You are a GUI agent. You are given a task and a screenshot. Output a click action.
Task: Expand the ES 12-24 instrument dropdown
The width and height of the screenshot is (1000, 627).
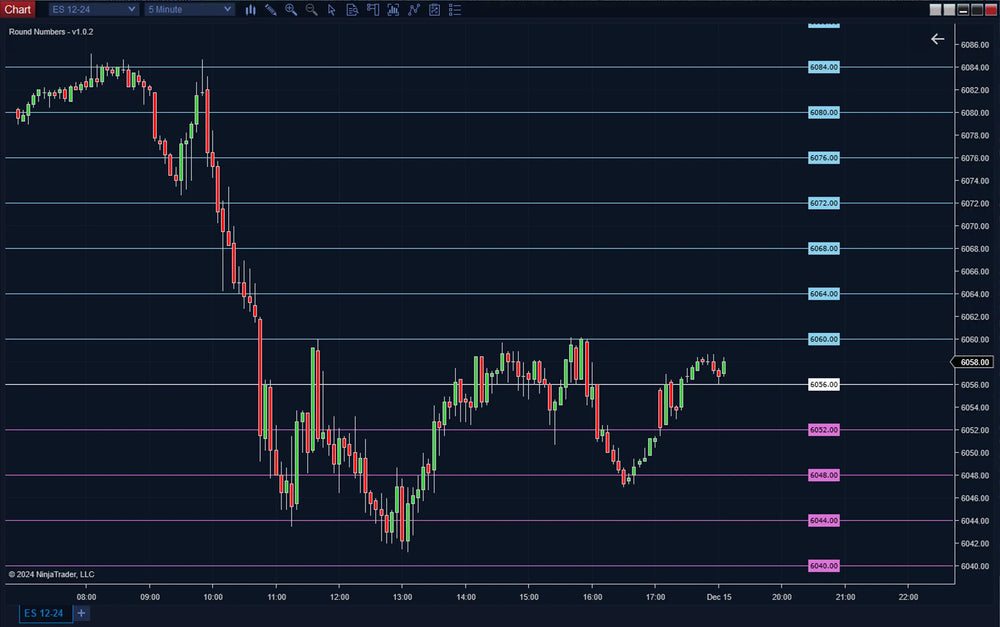click(132, 9)
